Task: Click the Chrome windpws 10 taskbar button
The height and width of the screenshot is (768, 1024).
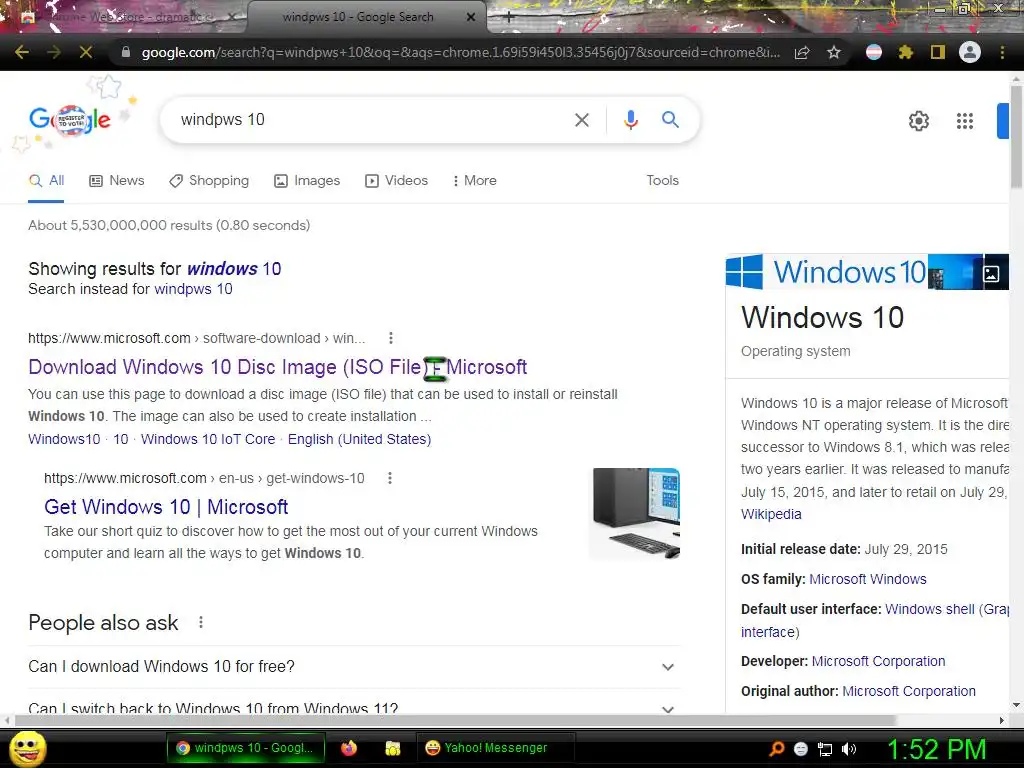Action: (248, 748)
